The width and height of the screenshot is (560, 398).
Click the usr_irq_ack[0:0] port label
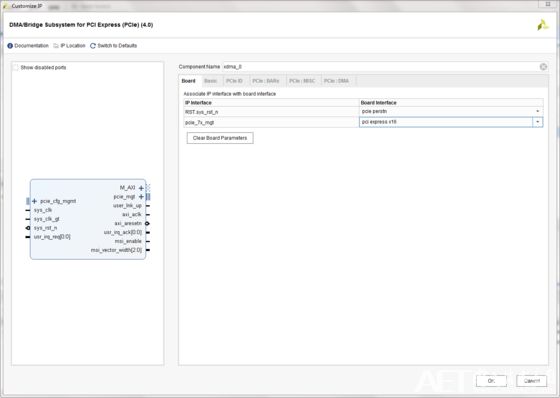tap(123, 232)
